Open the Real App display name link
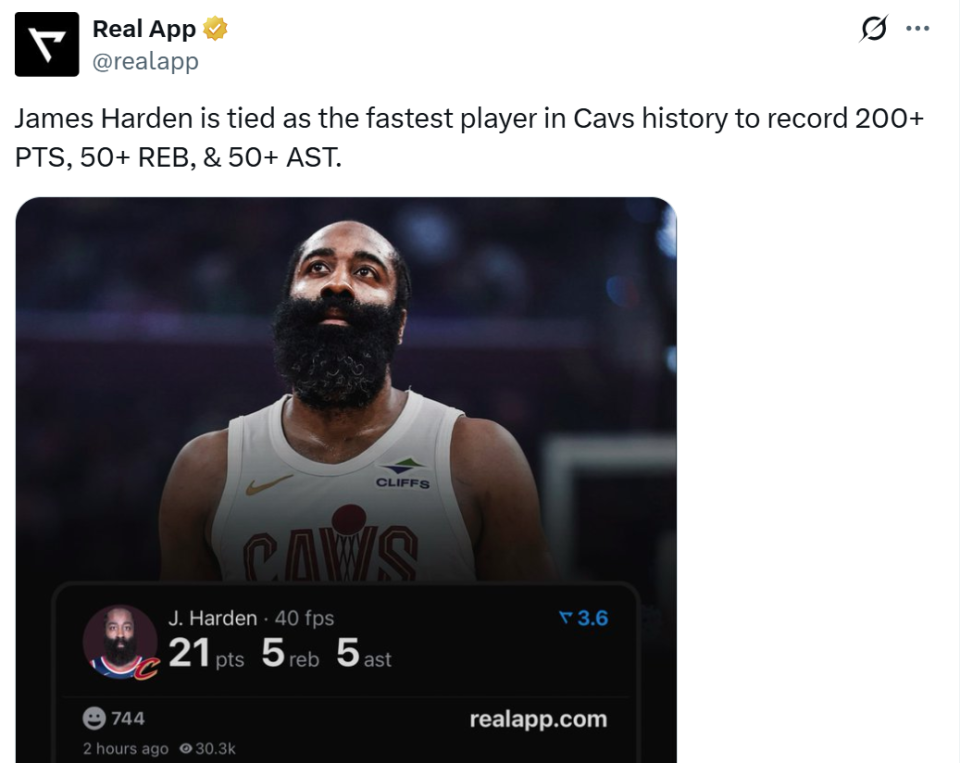 (x=144, y=30)
